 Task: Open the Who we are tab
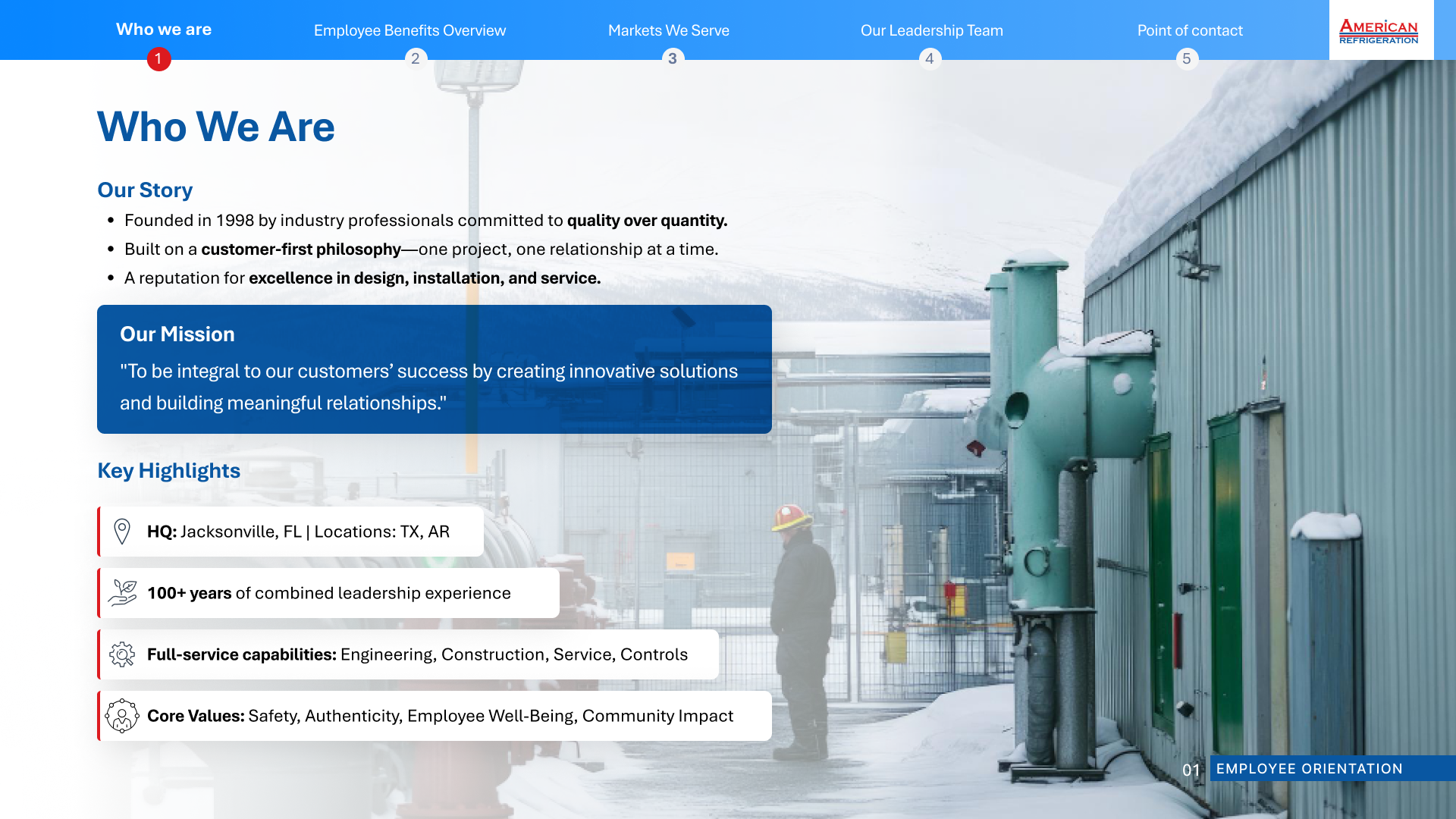[x=164, y=29]
